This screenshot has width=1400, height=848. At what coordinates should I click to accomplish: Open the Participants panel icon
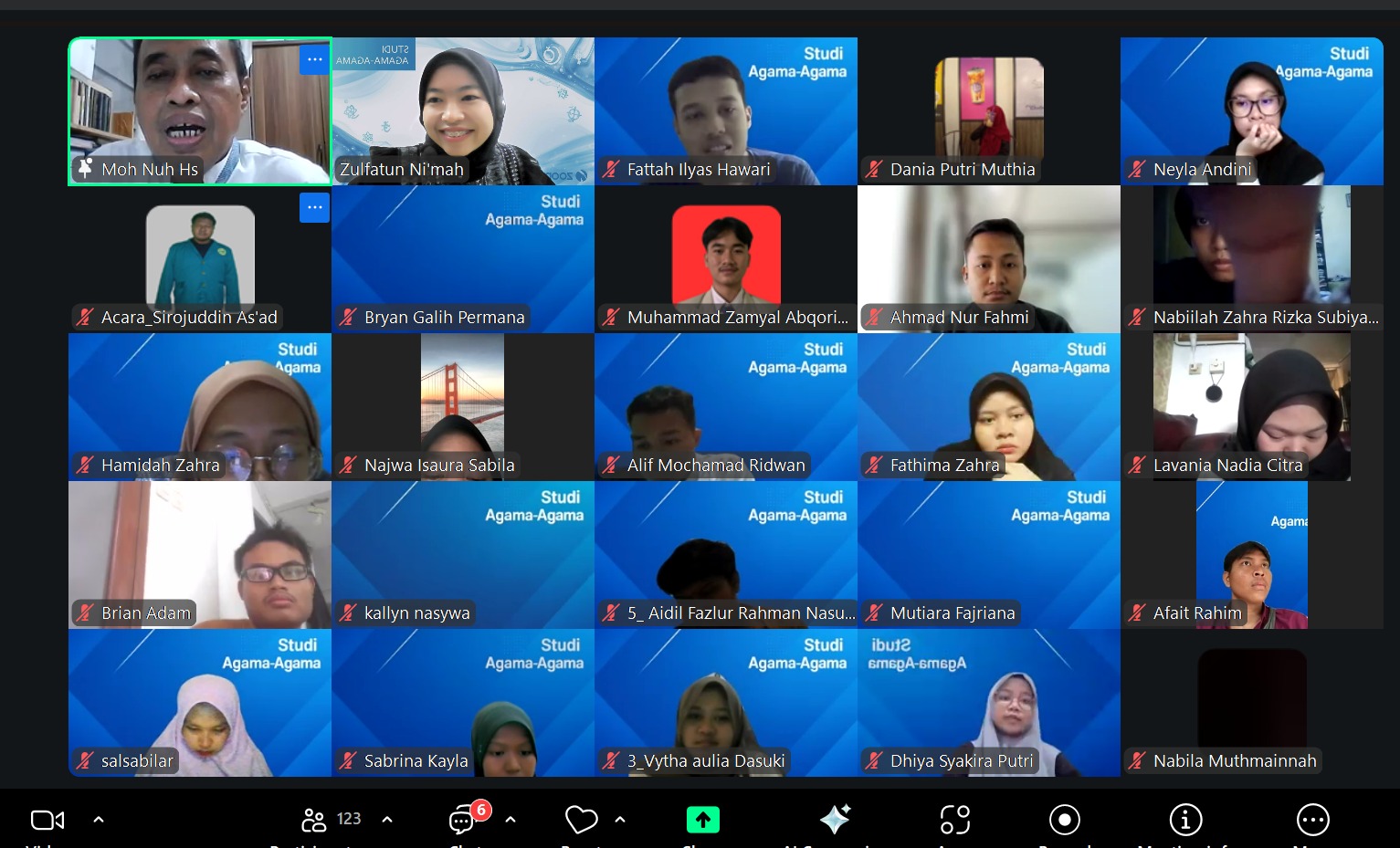314,820
